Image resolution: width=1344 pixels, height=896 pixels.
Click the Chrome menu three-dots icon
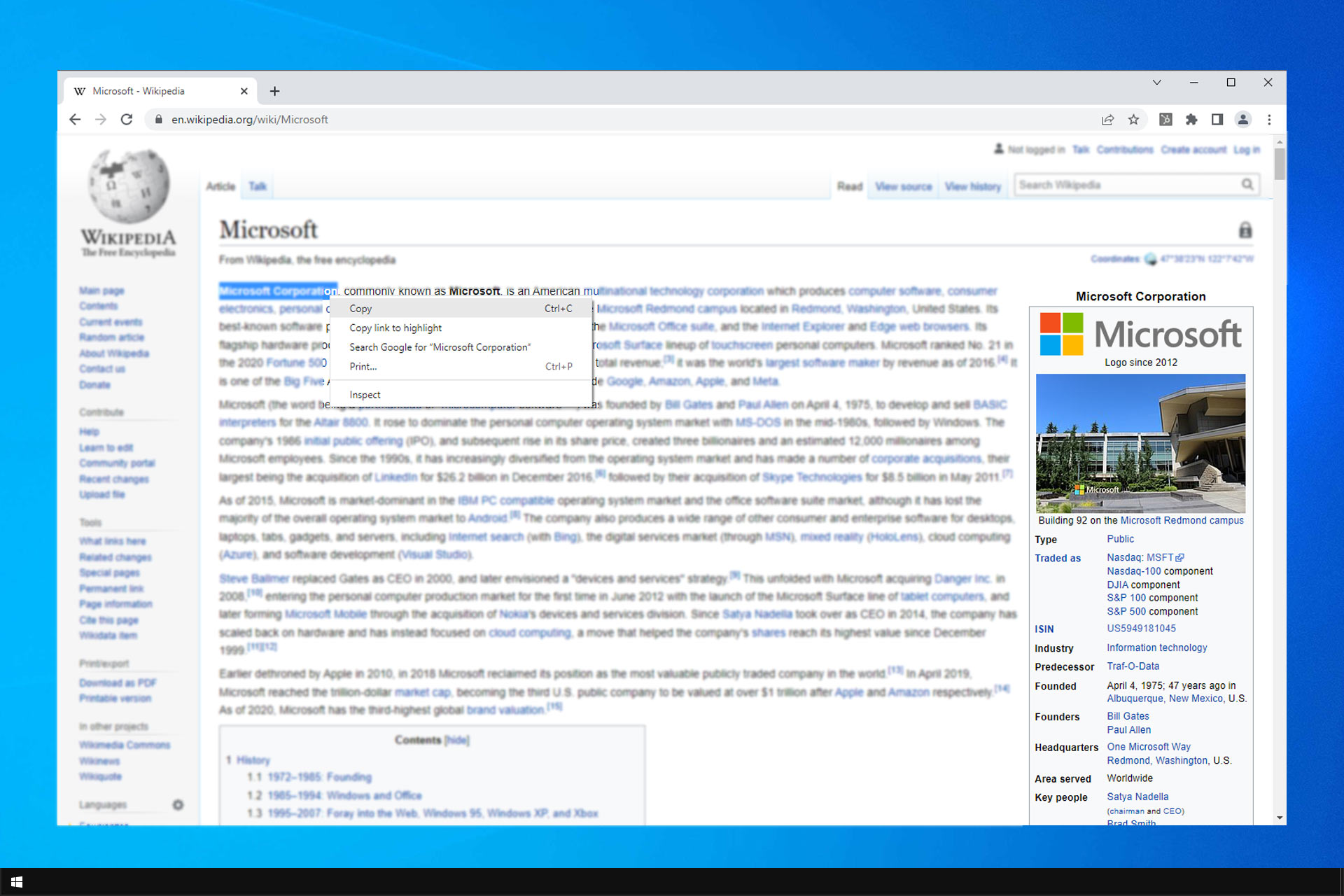1270,120
